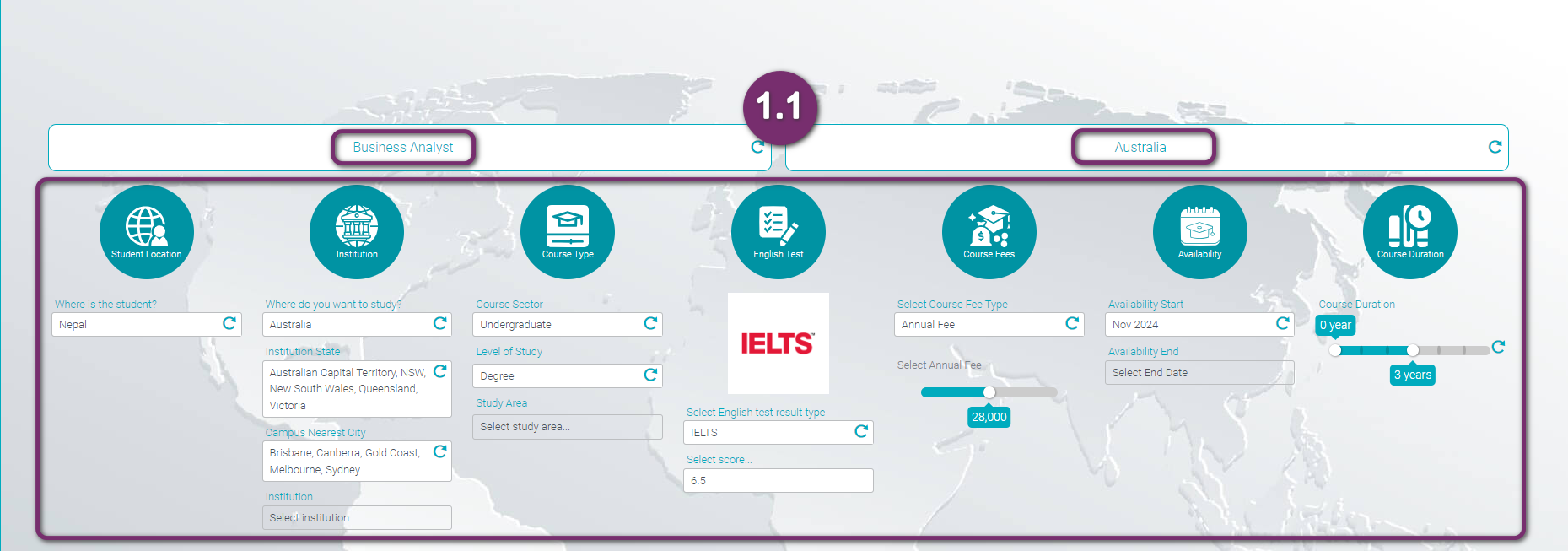
Task: Open the Level of Study Degree dropdown
Action: click(x=557, y=375)
